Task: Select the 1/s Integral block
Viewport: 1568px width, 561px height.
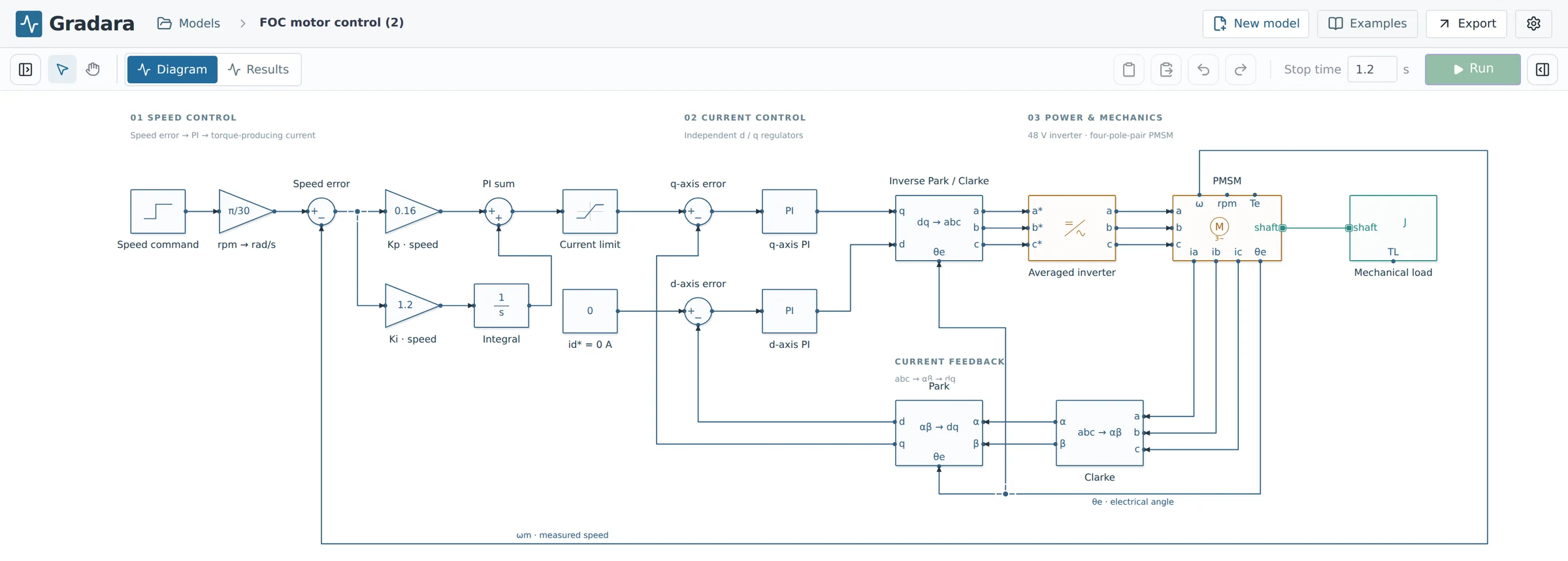Action: pos(501,305)
